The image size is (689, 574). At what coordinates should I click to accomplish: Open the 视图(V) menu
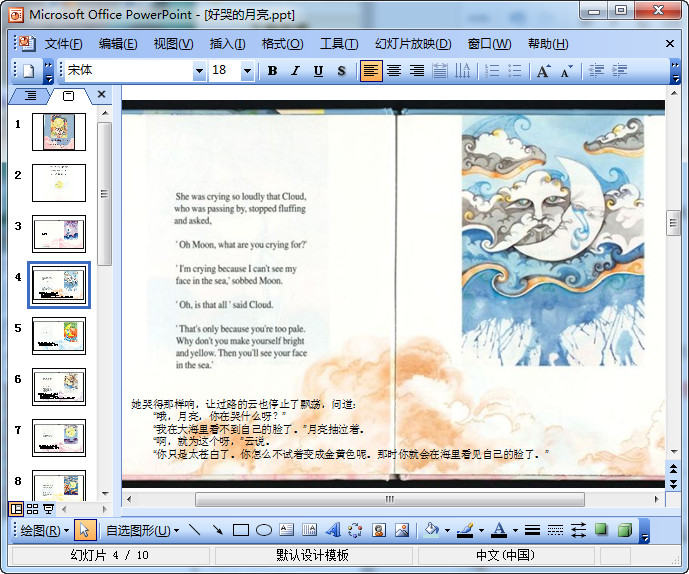173,44
